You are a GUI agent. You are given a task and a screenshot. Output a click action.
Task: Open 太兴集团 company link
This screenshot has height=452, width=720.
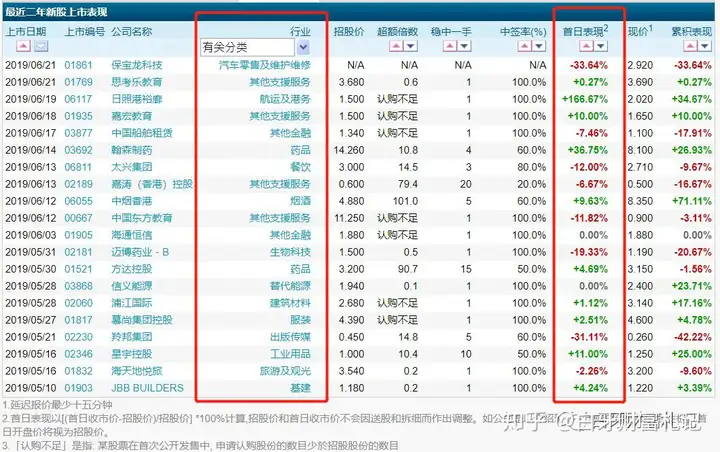(131, 167)
